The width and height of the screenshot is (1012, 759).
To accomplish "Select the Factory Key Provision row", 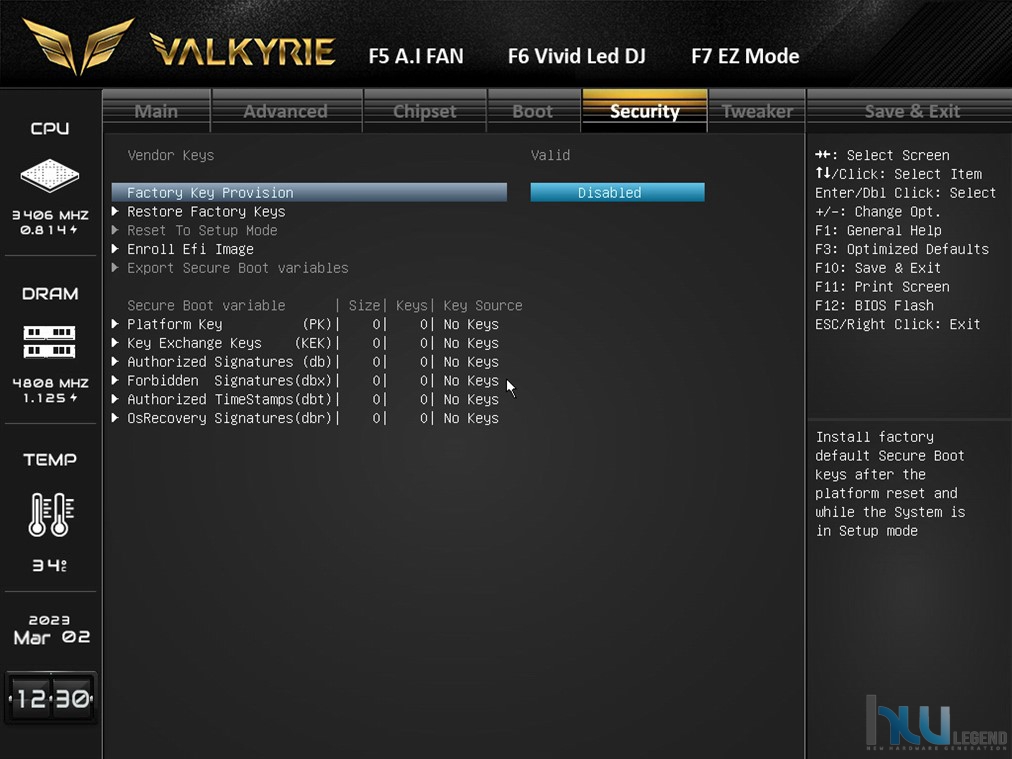I will click(x=309, y=192).
